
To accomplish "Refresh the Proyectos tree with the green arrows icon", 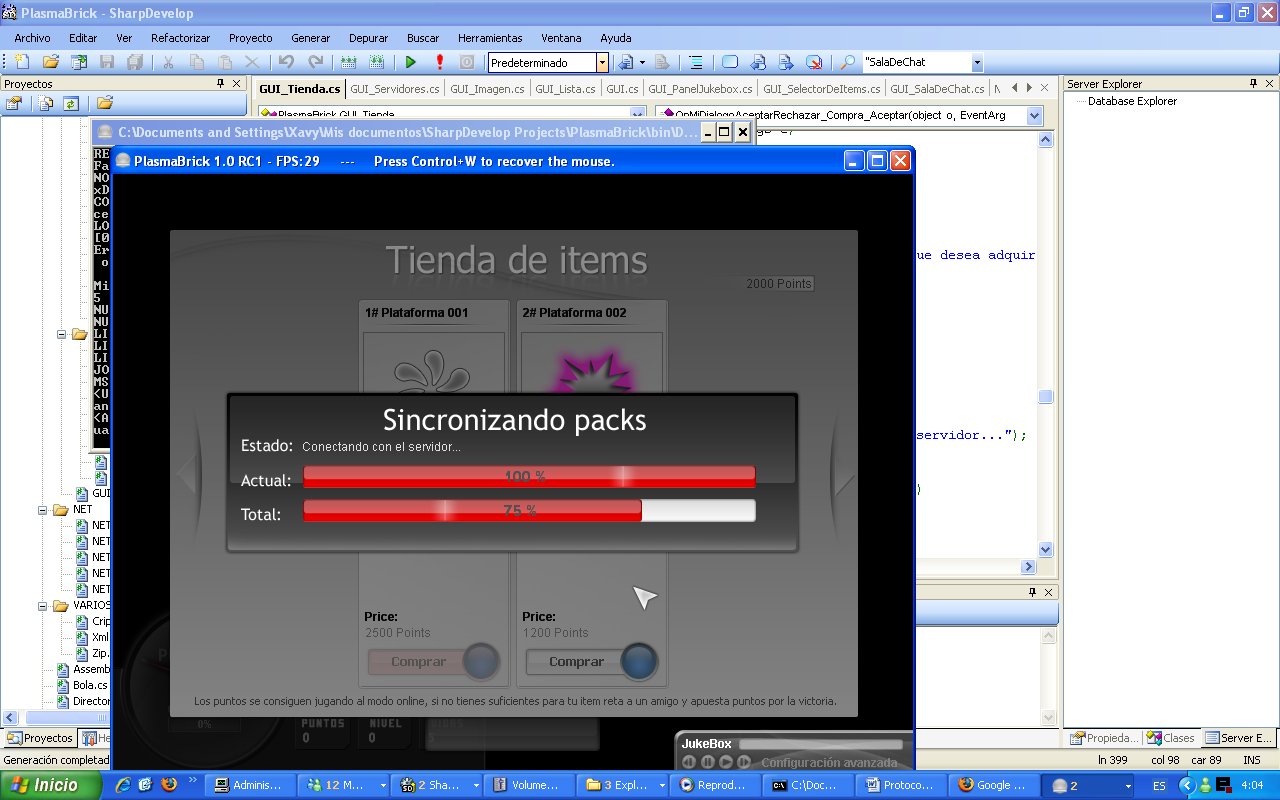I will [x=71, y=103].
